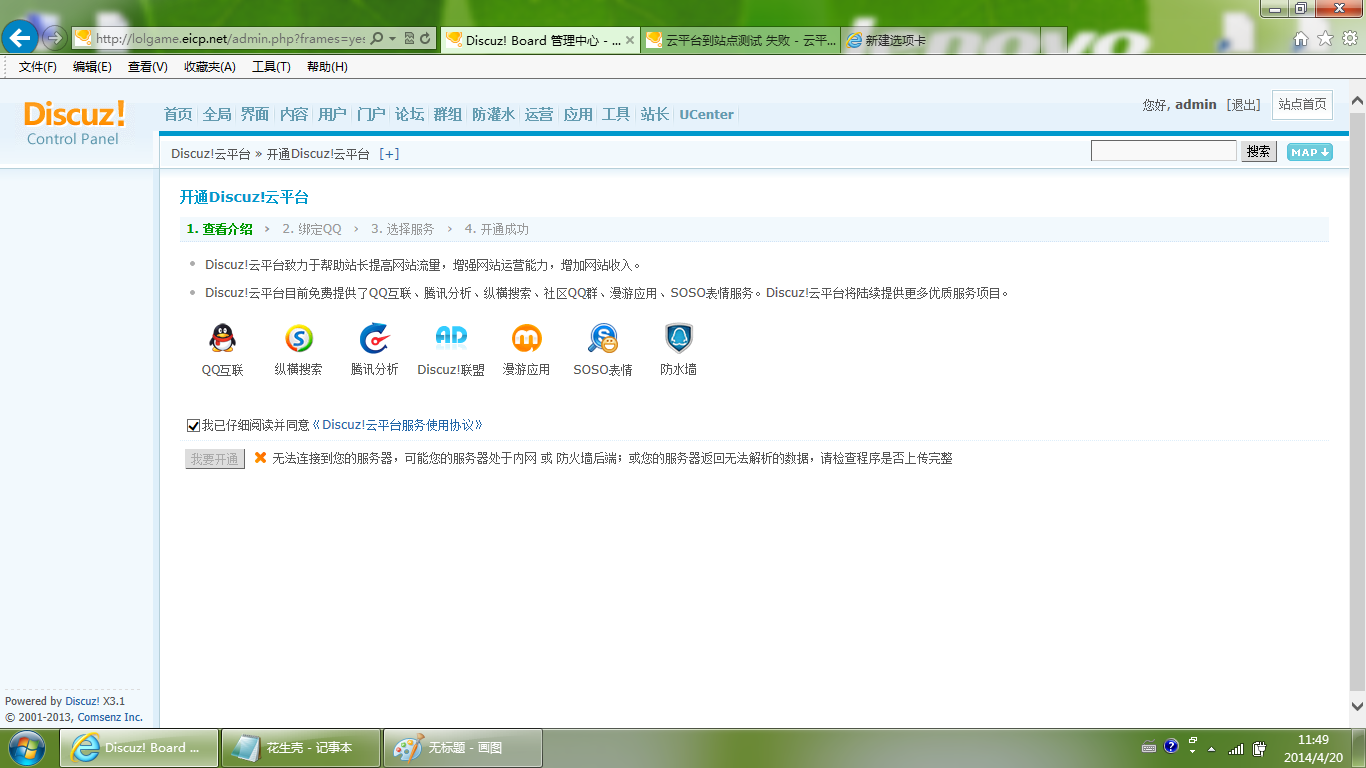This screenshot has height=768, width=1366.
Task: Toggle the 我已仔细阅读并同意 agreement checkbox
Action: click(x=193, y=426)
